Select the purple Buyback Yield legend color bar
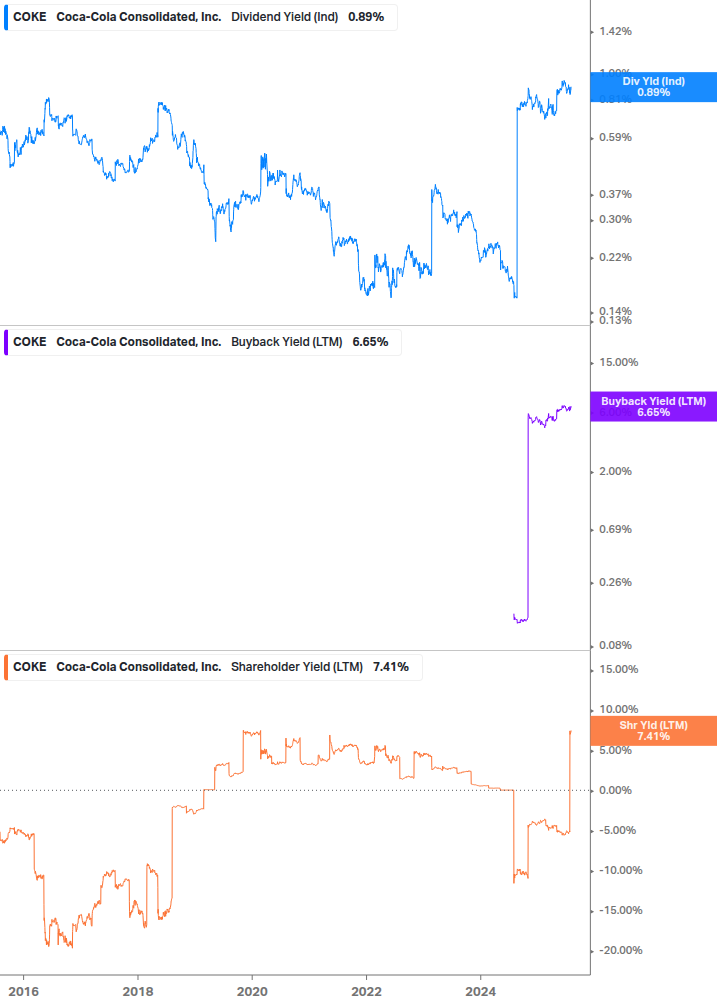Viewport: 717px width, 1005px height. pyautogui.click(x=6, y=342)
